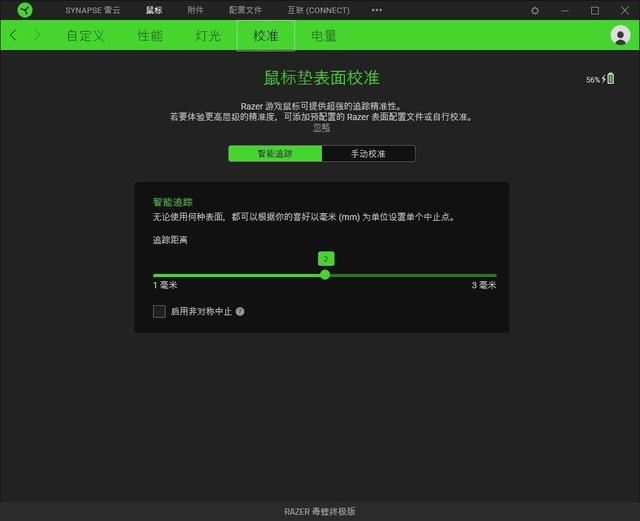Open the 鼠标 top menu tab

[x=154, y=10]
